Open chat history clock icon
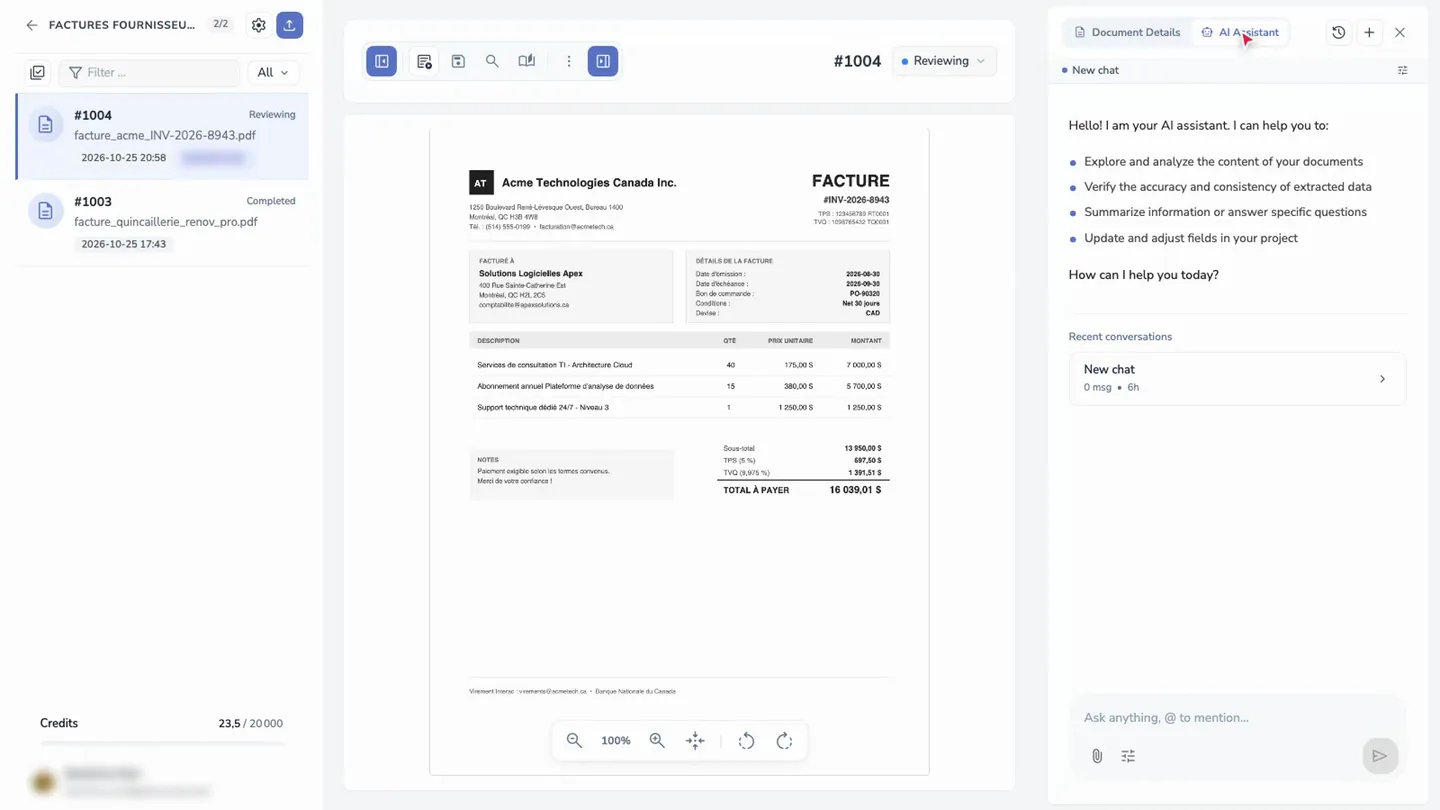 1339,32
